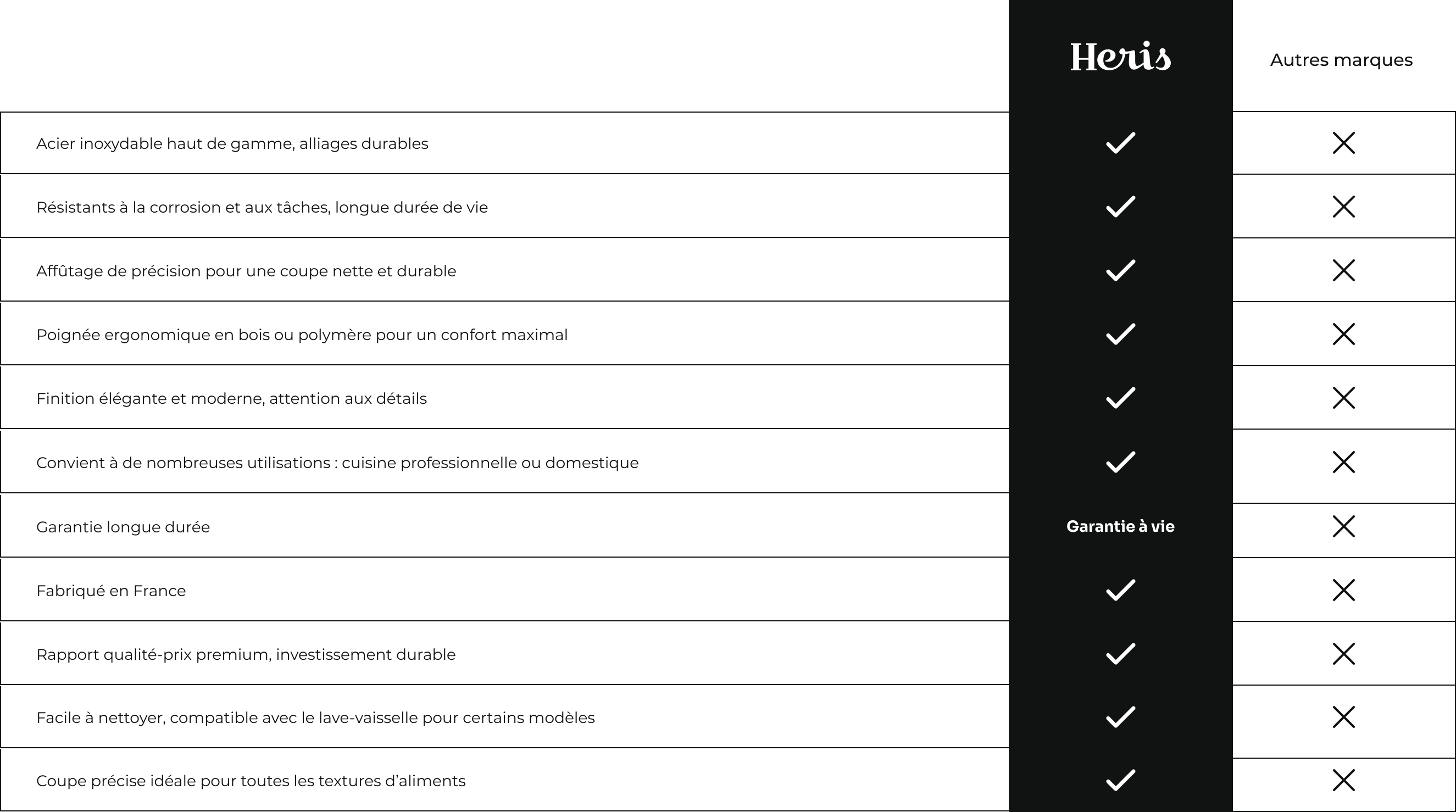1456x812 pixels.
Task: Click the Fabriqué en France row label
Action: [x=112, y=591]
